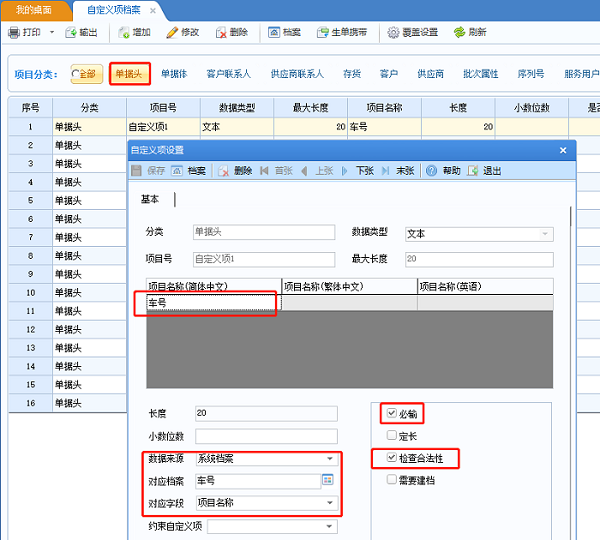Screen dimensions: 600x540
Task: Switch to the 我的桌面 tab
Action: (x=34, y=10)
